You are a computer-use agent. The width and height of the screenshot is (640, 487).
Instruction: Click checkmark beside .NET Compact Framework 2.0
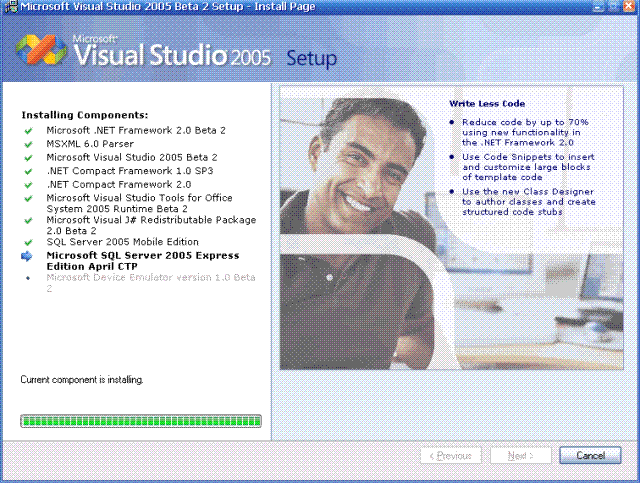click(28, 185)
